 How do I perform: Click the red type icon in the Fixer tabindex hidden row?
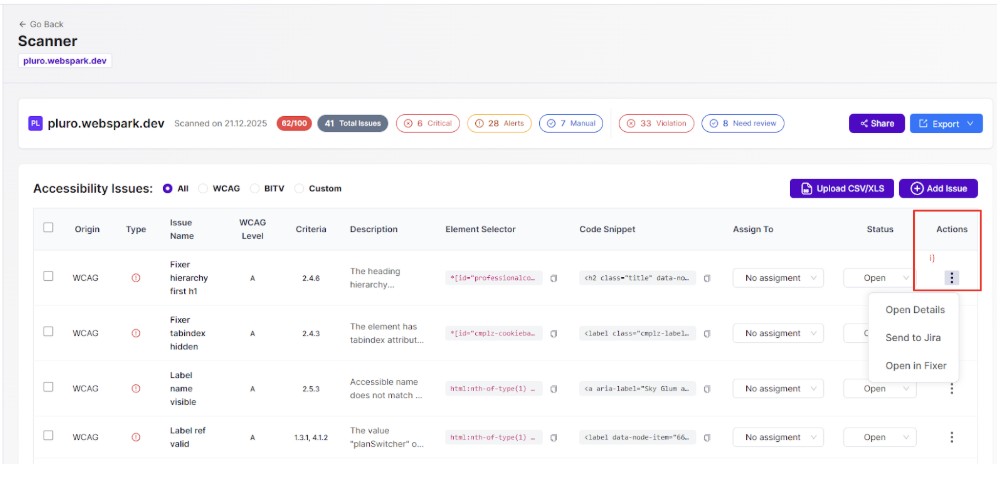136,334
